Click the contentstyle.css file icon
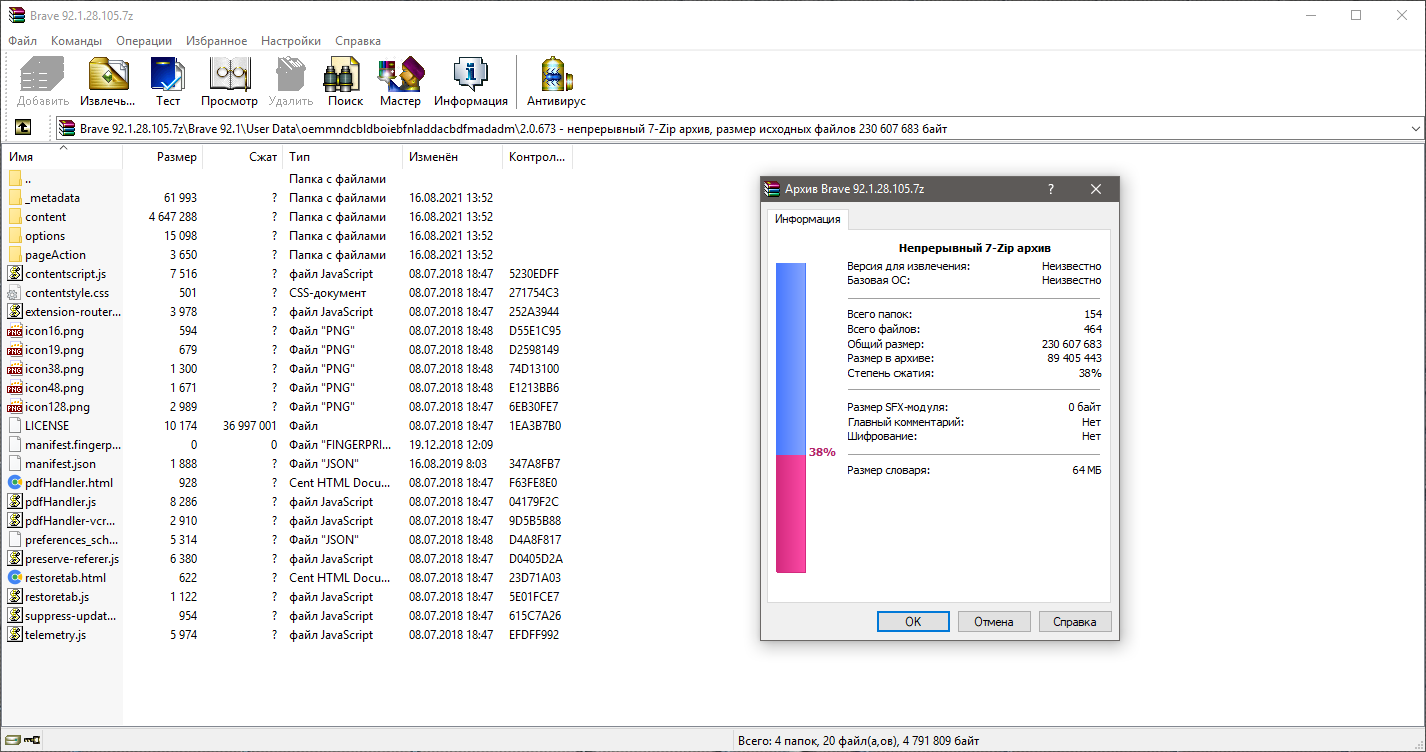1426x752 pixels. [15, 293]
